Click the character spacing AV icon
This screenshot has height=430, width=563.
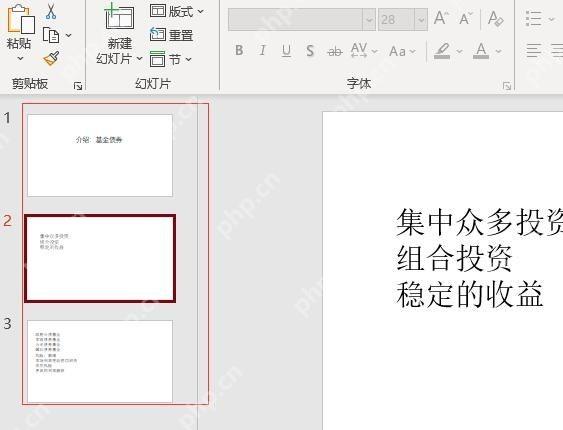[x=359, y=51]
